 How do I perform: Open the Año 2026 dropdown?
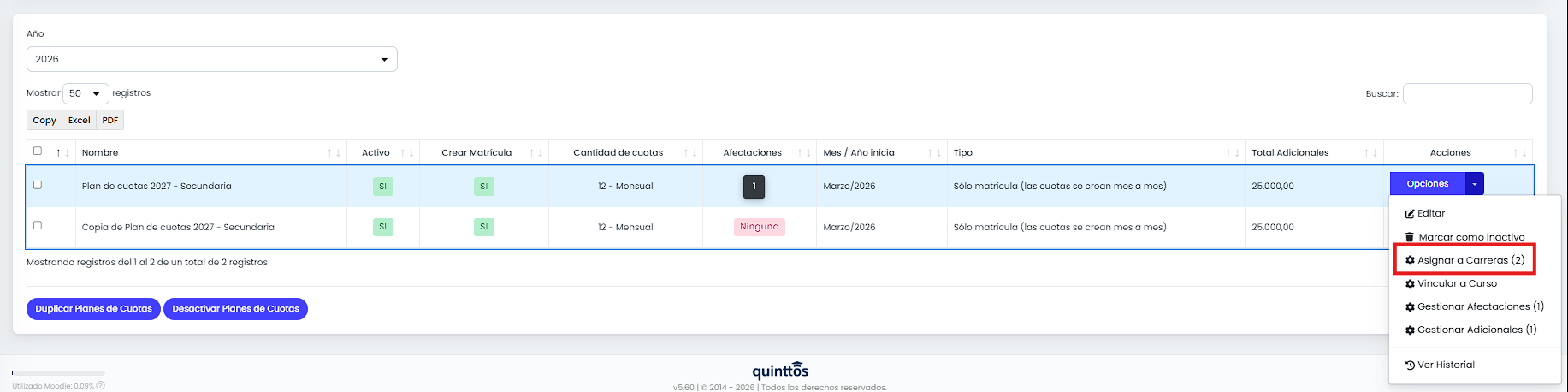click(211, 59)
